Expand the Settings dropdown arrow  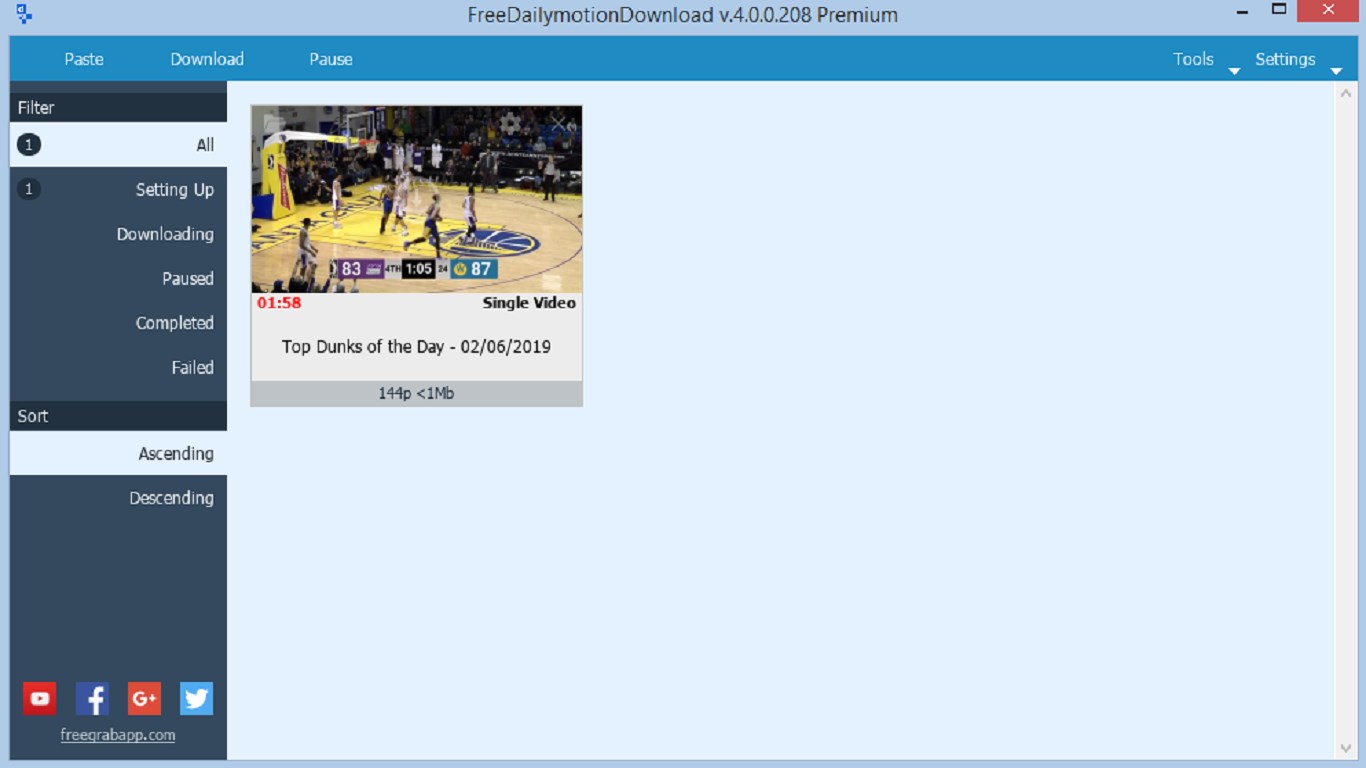[1336, 71]
